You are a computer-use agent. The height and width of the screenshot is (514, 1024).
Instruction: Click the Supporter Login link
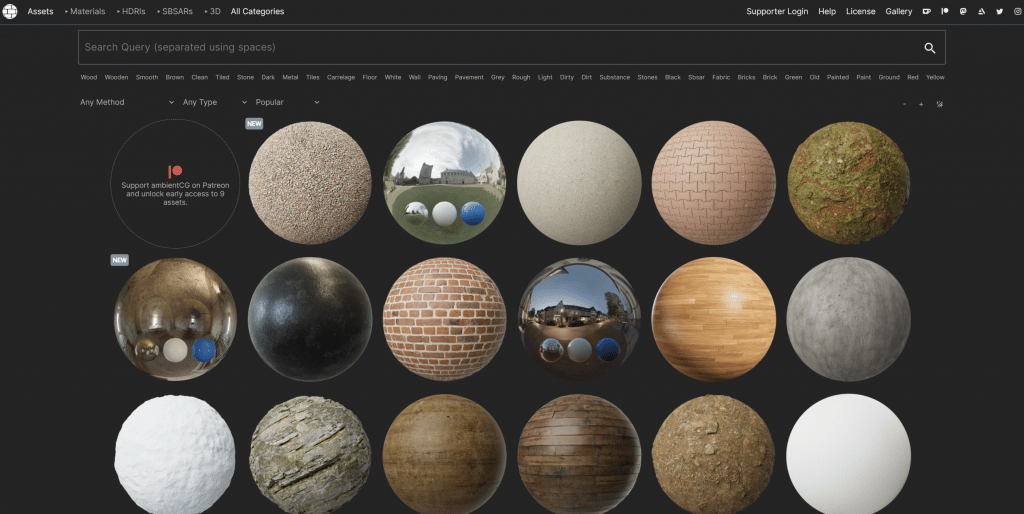777,11
